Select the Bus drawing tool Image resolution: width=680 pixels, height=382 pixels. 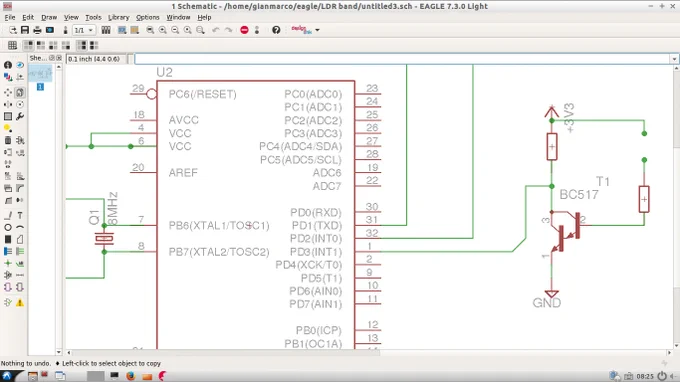[8, 251]
